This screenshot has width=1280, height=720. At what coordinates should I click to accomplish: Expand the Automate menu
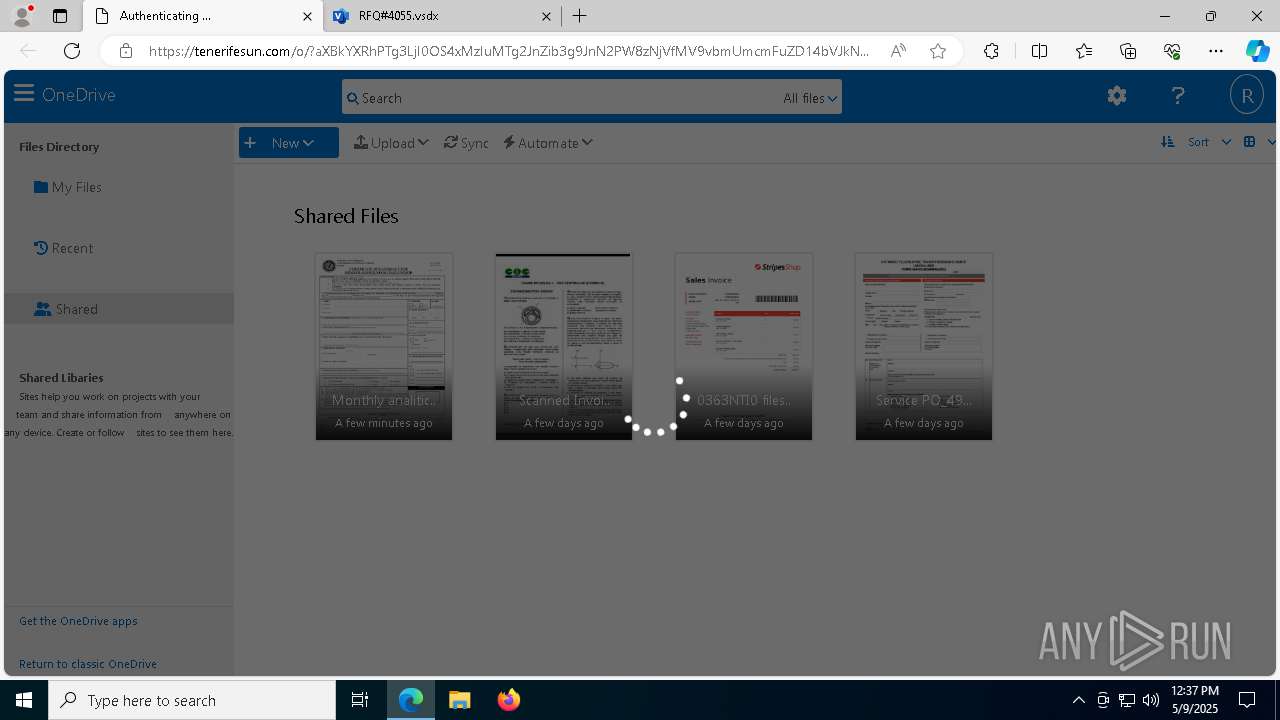(548, 143)
